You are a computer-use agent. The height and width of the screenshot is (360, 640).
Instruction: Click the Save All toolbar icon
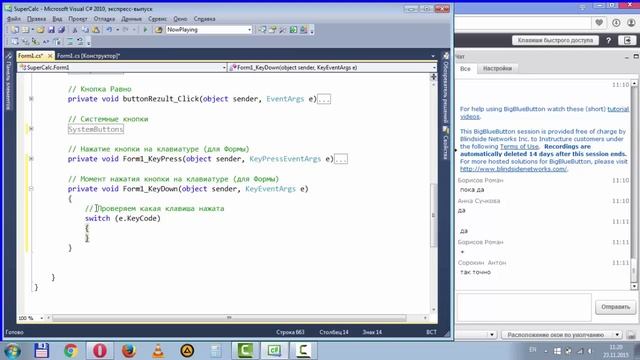click(x=61, y=30)
